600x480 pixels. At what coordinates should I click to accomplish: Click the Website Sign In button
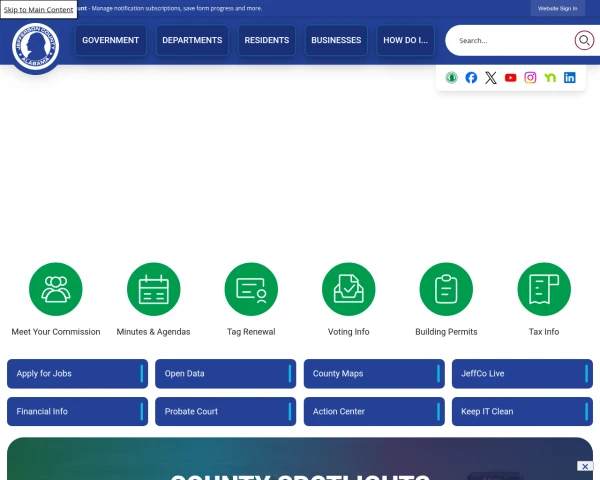coord(557,8)
